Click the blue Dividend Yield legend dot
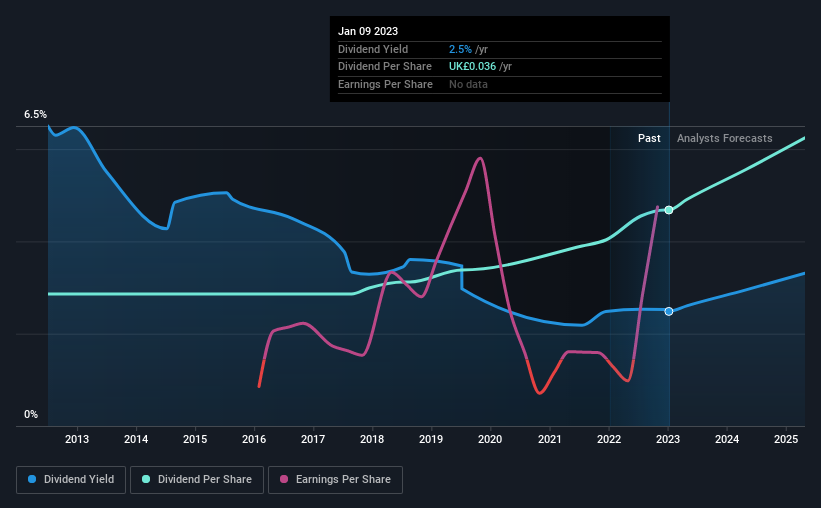This screenshot has width=821, height=508. pyautogui.click(x=32, y=479)
